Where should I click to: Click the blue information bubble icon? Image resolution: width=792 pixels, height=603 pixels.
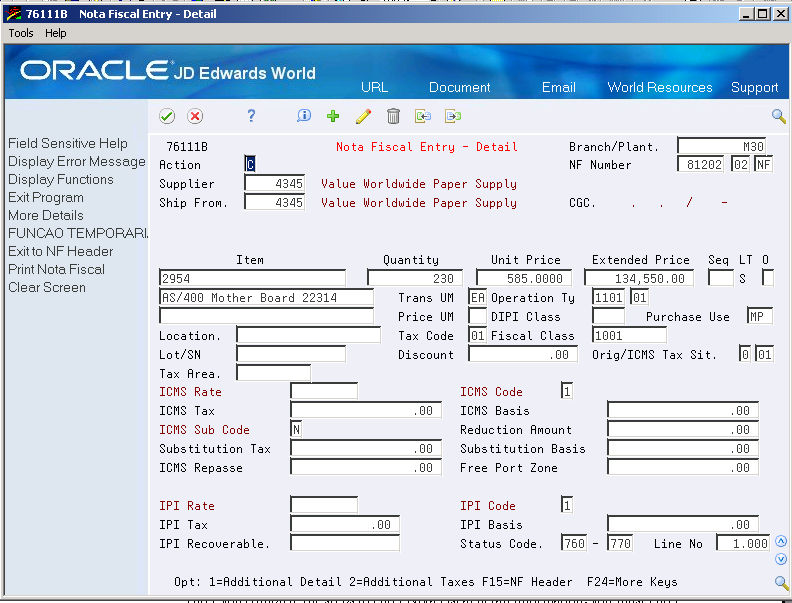pos(304,116)
